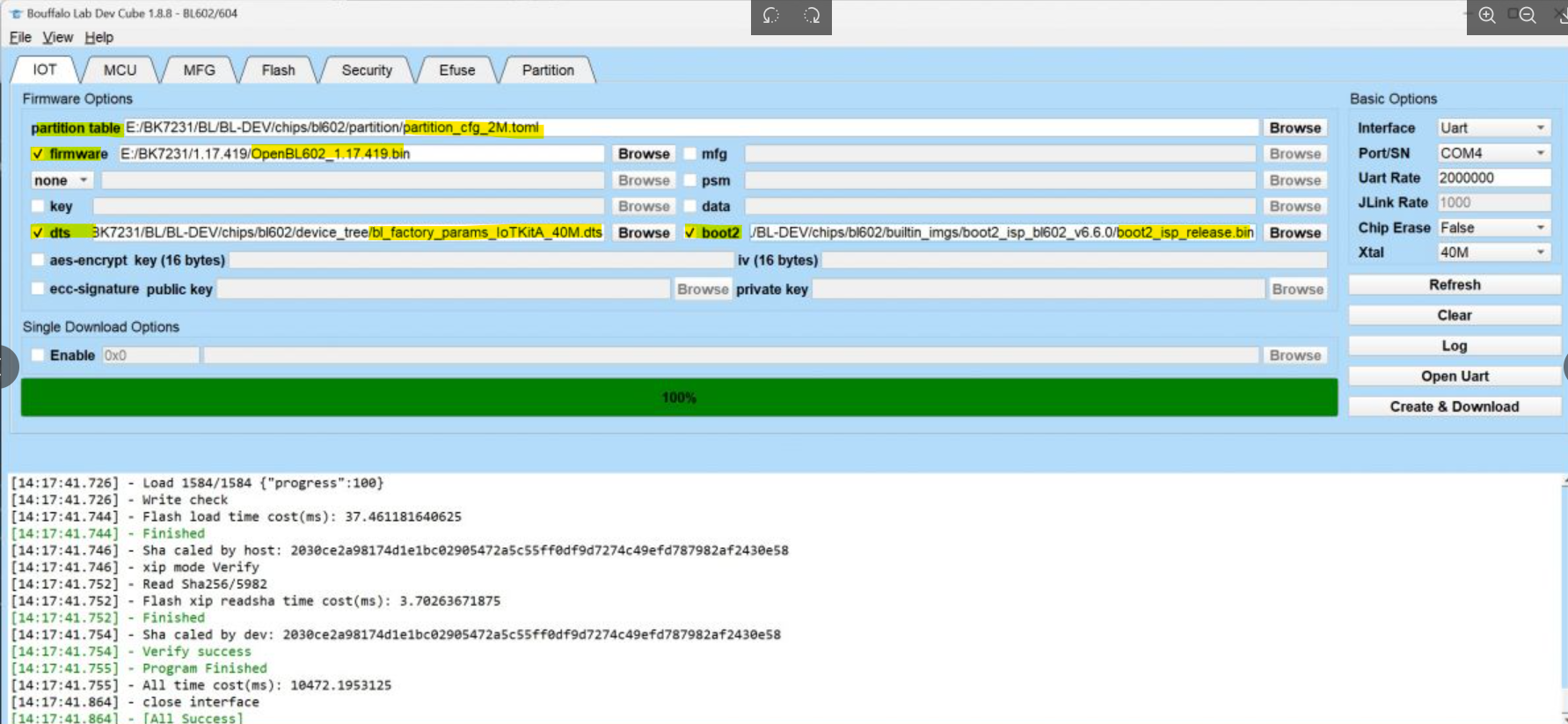Open the File menu
The width and height of the screenshot is (1568, 724).
coord(20,37)
